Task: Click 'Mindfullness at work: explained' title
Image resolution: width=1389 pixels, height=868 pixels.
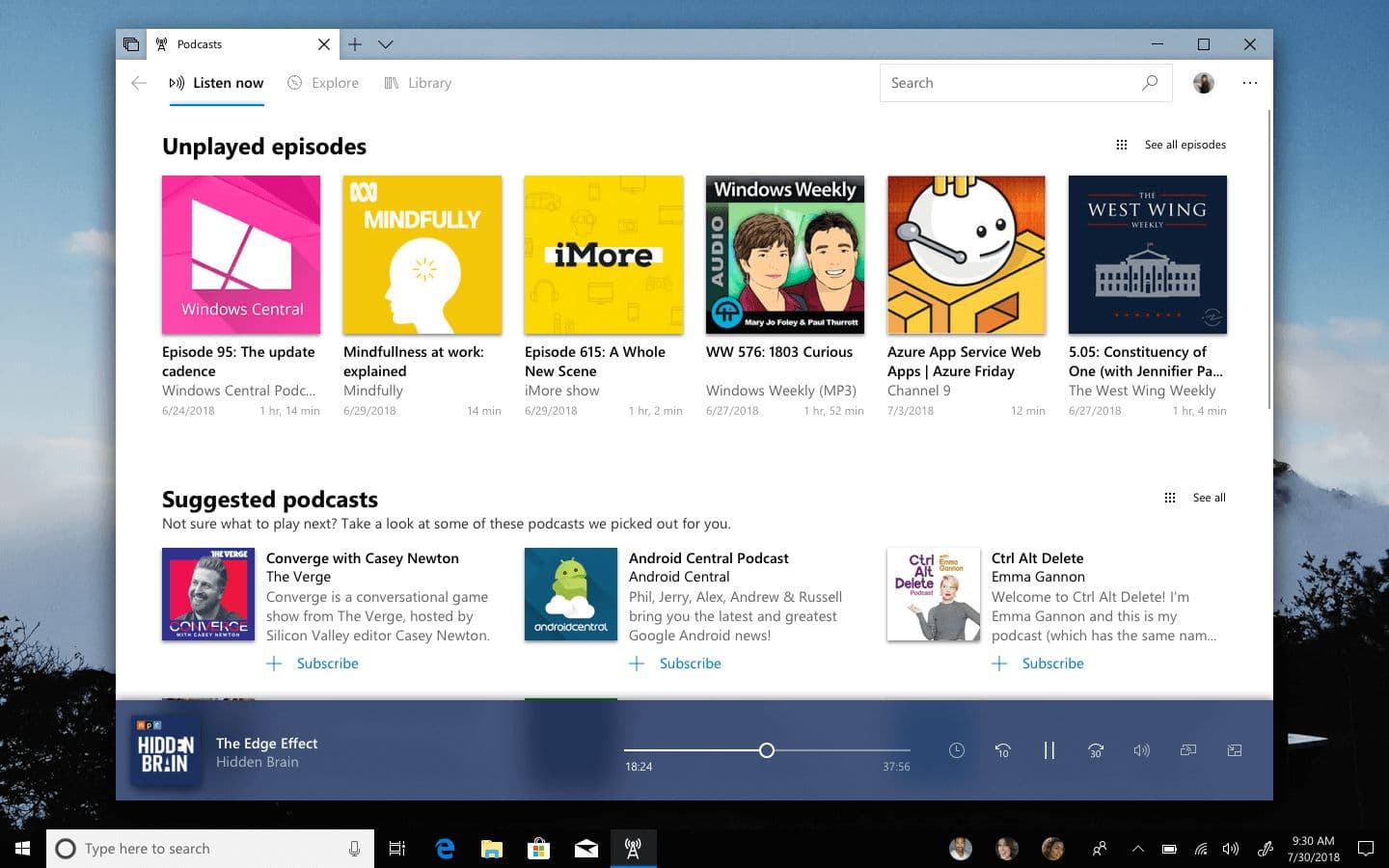Action: coord(414,362)
